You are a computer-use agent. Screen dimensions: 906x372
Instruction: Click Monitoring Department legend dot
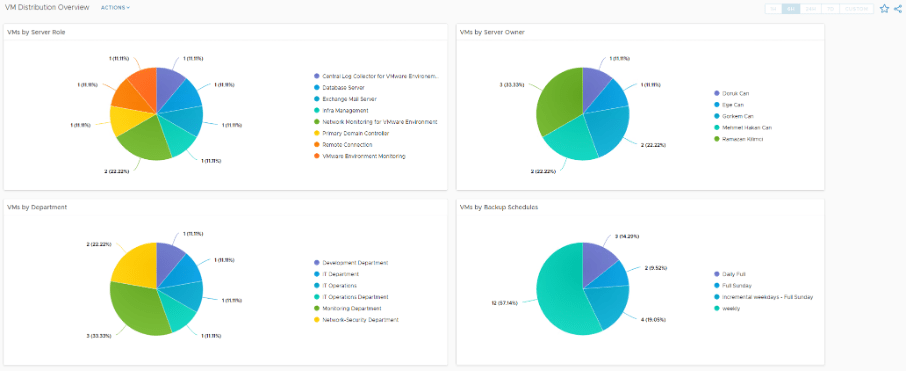[x=317, y=308]
